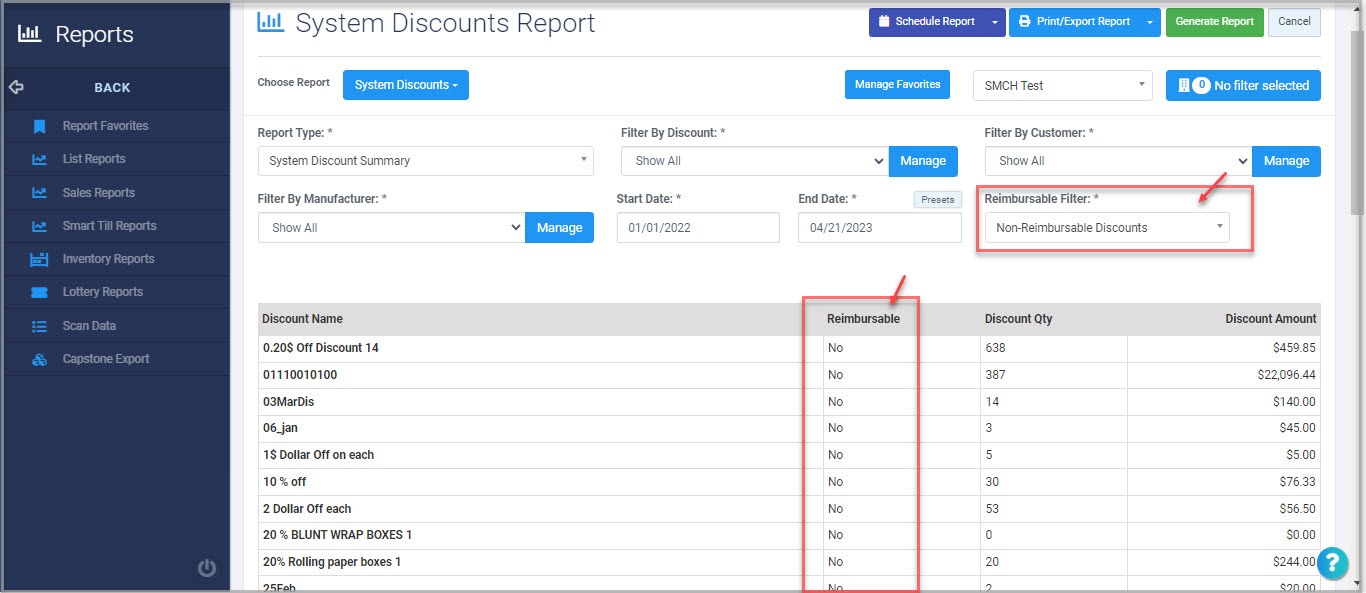Click the Start Date input field
Viewport: 1366px width, 593px height.
[698, 227]
